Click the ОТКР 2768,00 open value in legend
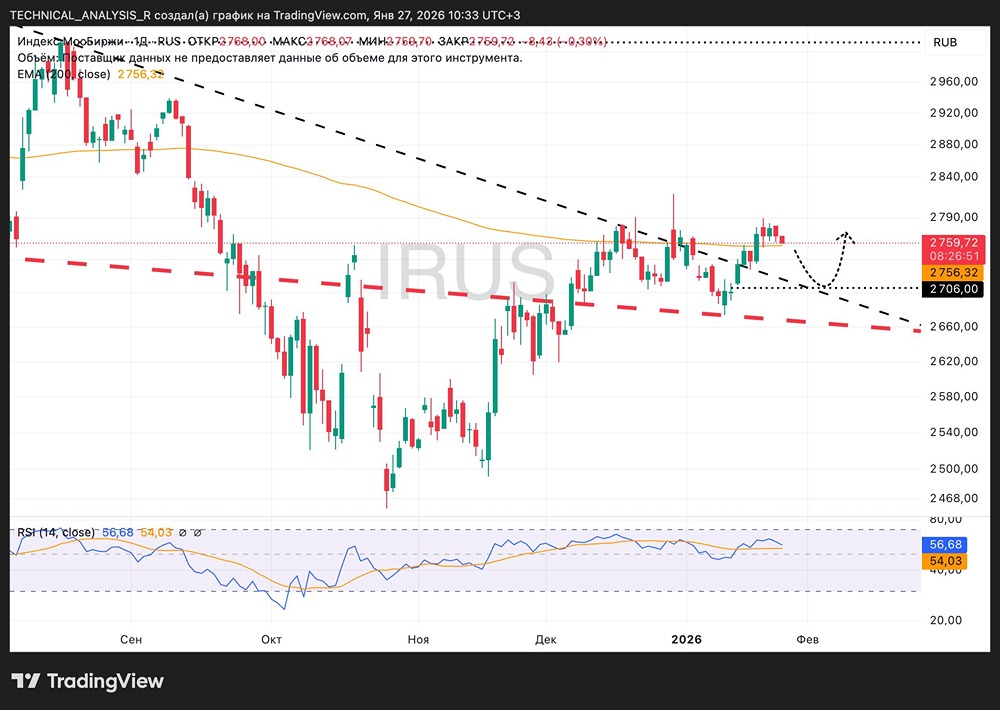This screenshot has width=1000, height=710. tap(227, 41)
